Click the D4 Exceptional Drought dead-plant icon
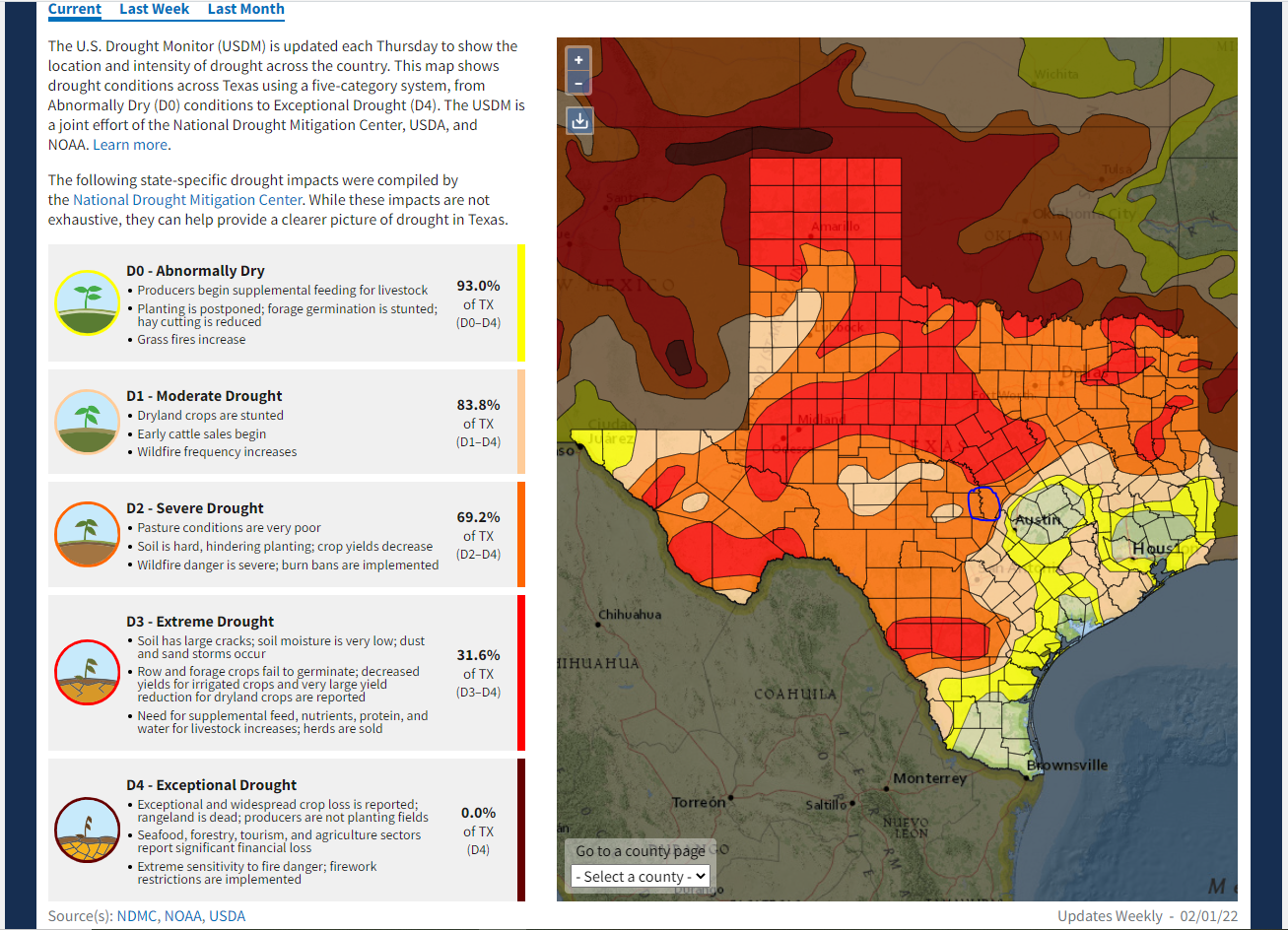This screenshot has width=1288, height=930. pyautogui.click(x=87, y=830)
